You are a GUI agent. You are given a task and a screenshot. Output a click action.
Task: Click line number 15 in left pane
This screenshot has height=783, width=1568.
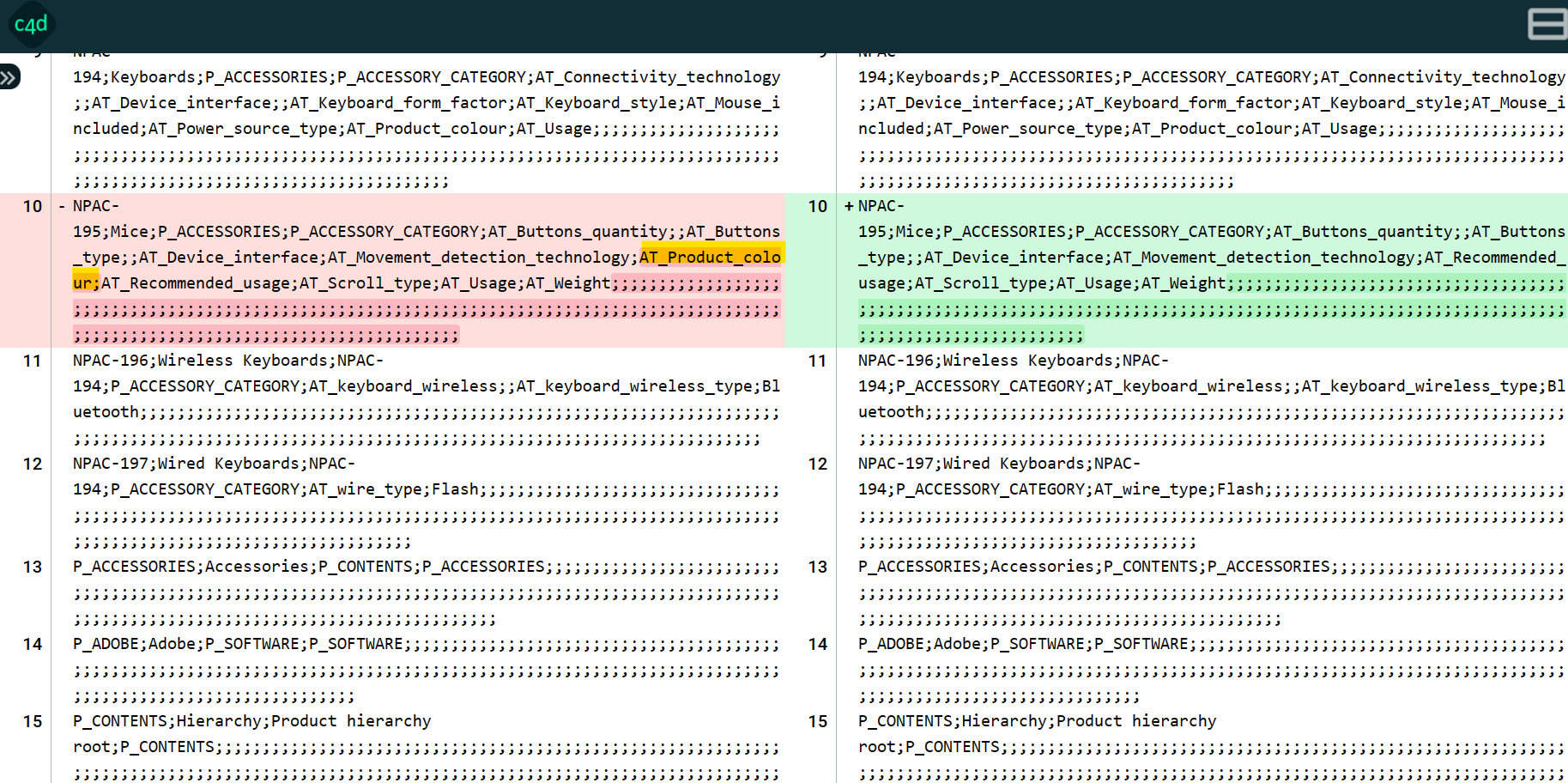point(33,721)
